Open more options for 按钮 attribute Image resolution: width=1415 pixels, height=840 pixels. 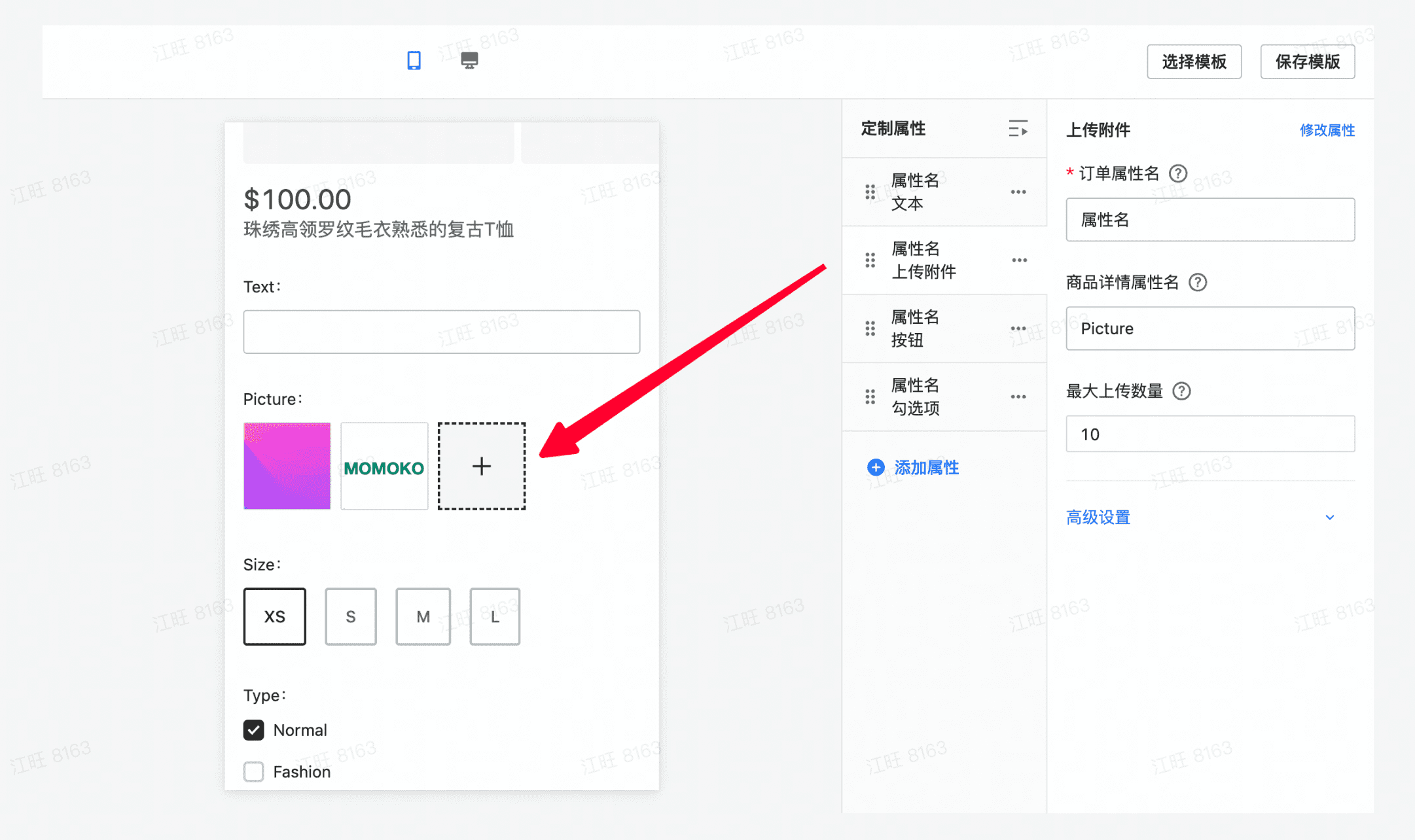pos(1018,328)
